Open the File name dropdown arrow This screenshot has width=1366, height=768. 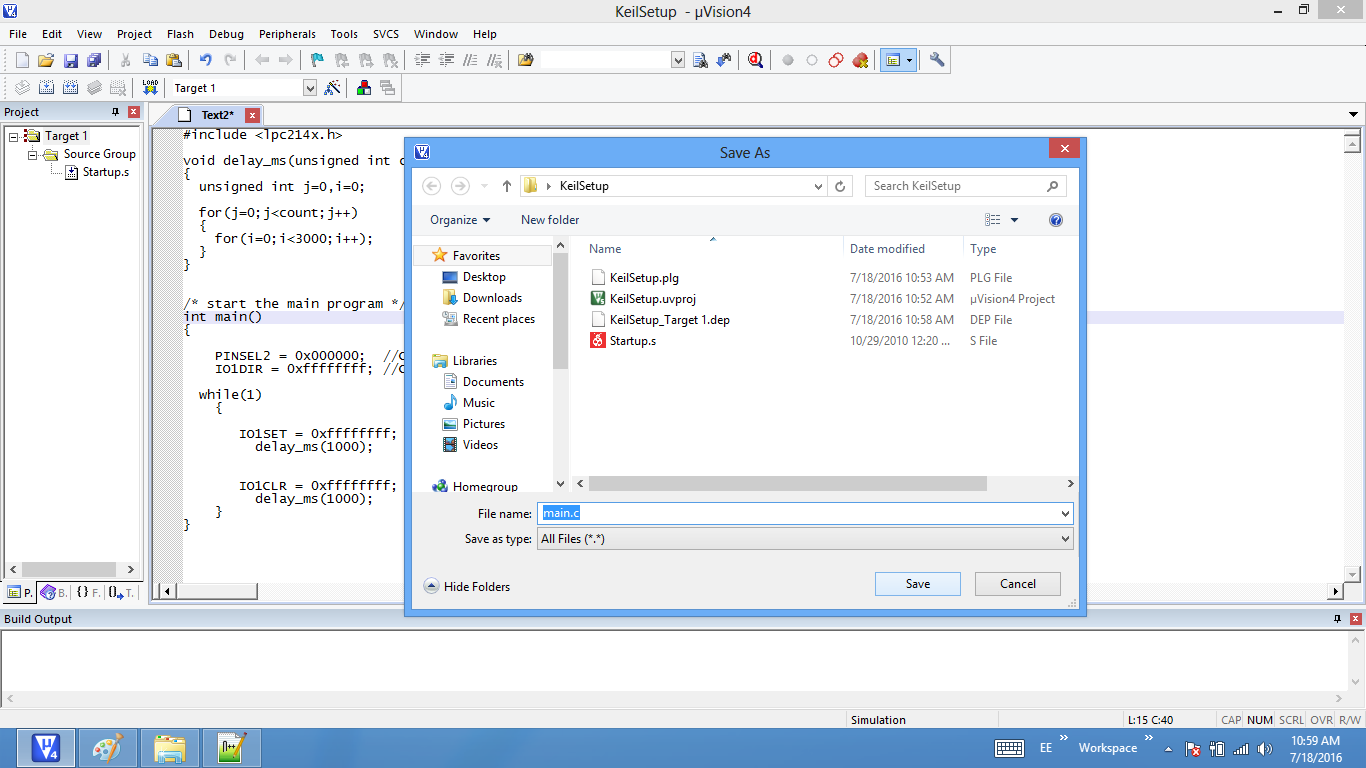[x=1065, y=513]
